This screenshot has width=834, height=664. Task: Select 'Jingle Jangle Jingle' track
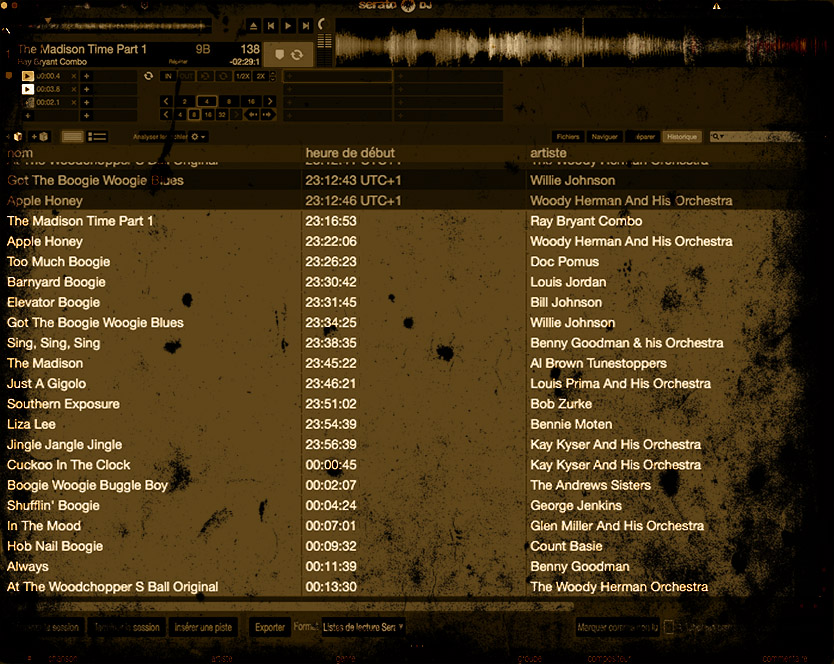coord(404,444)
